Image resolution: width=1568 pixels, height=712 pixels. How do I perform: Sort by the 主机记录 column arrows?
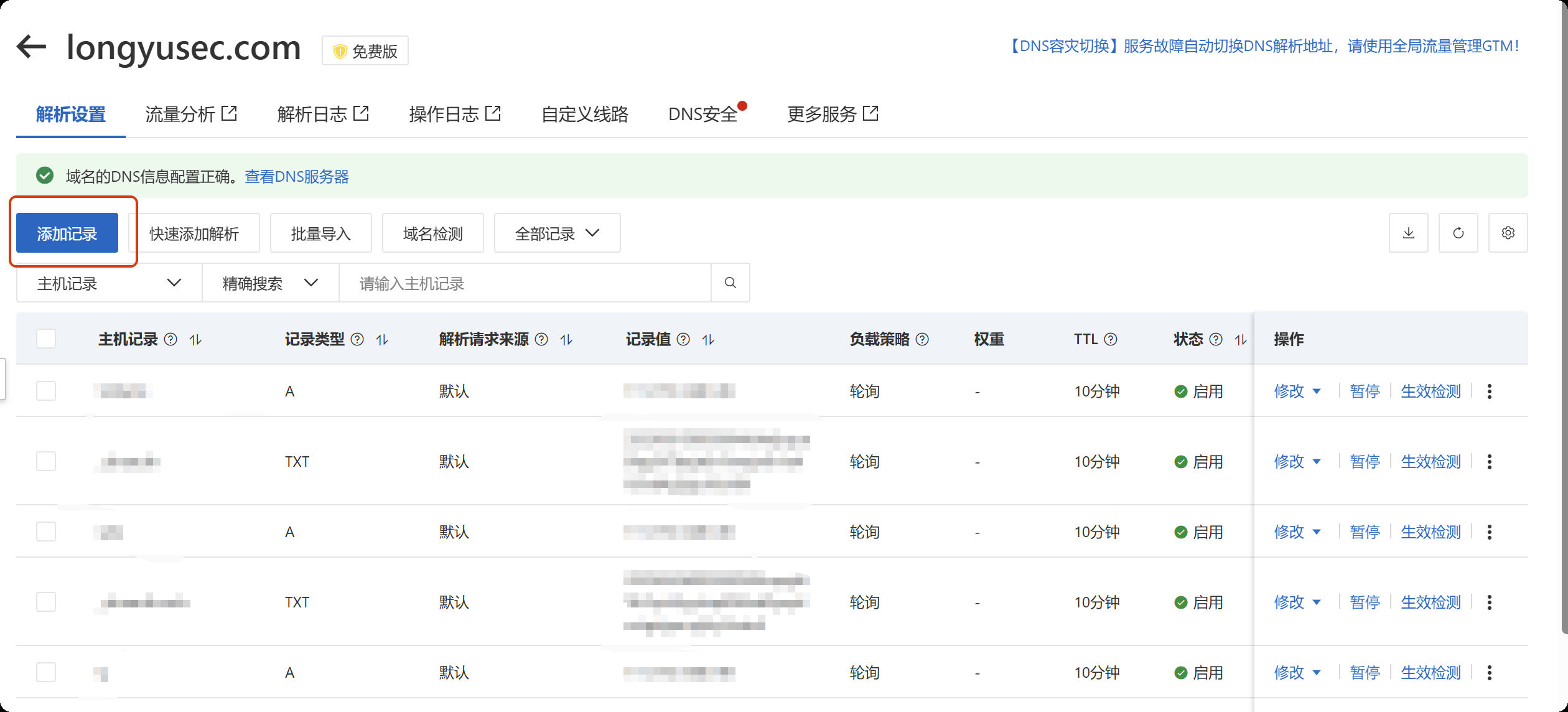tap(195, 339)
